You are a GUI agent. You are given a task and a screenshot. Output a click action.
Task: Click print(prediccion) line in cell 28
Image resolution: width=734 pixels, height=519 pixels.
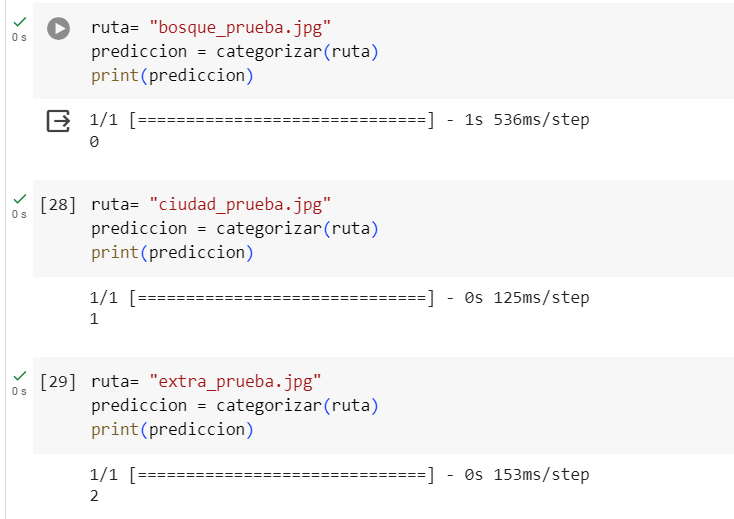[x=172, y=253]
